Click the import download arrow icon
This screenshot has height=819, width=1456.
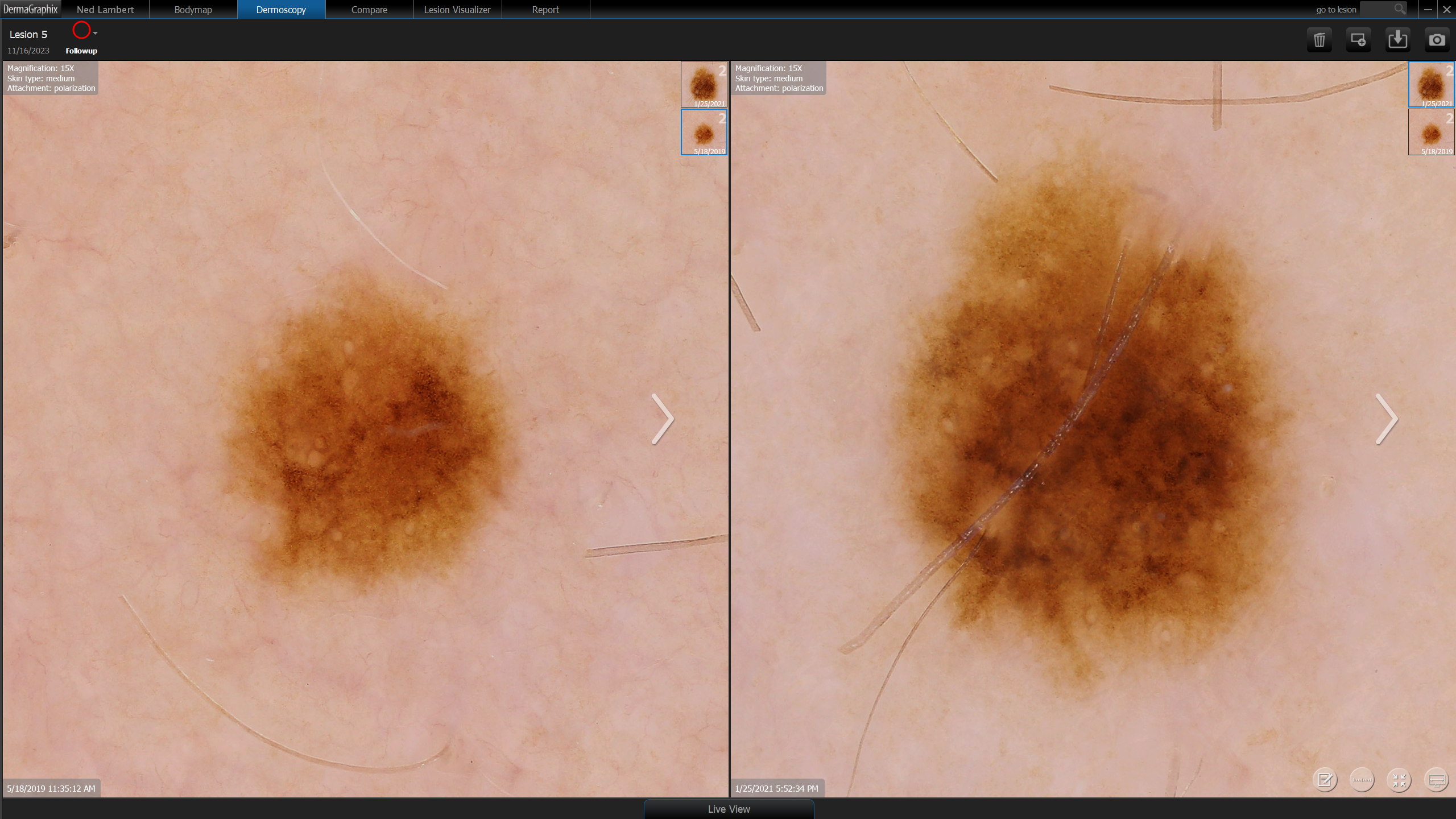pyautogui.click(x=1397, y=40)
